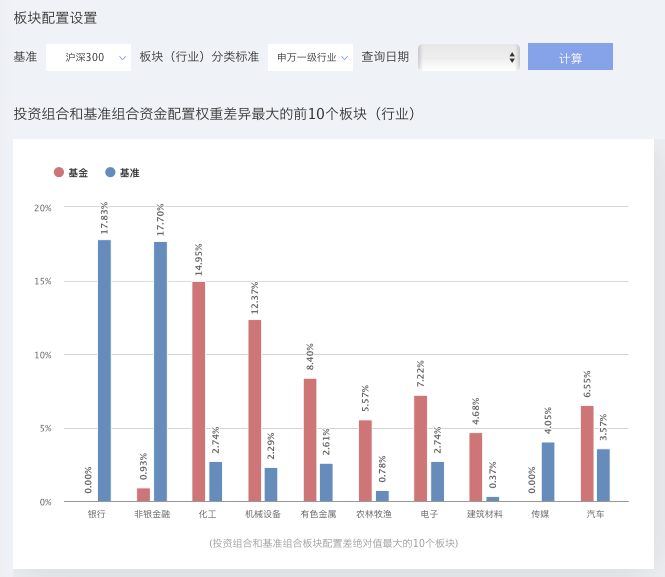Click the 12.37% value label
The width and height of the screenshot is (665, 577).
click(x=254, y=298)
